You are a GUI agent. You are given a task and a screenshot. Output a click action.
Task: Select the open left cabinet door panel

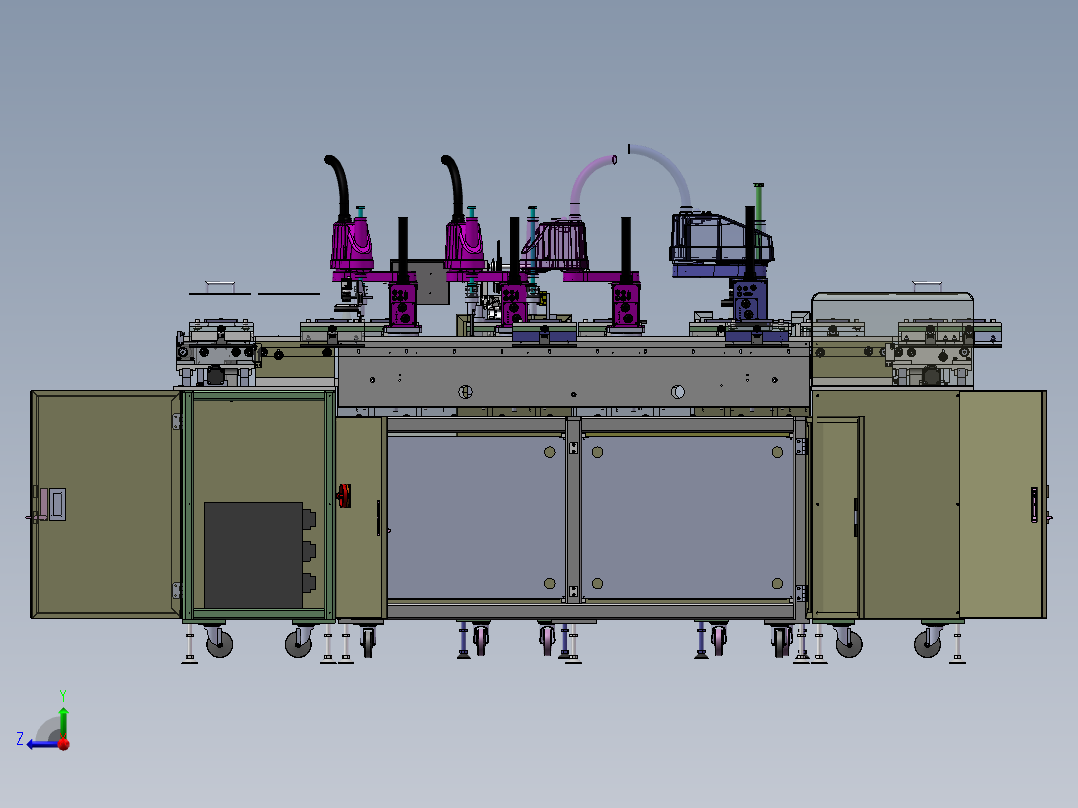point(106,504)
